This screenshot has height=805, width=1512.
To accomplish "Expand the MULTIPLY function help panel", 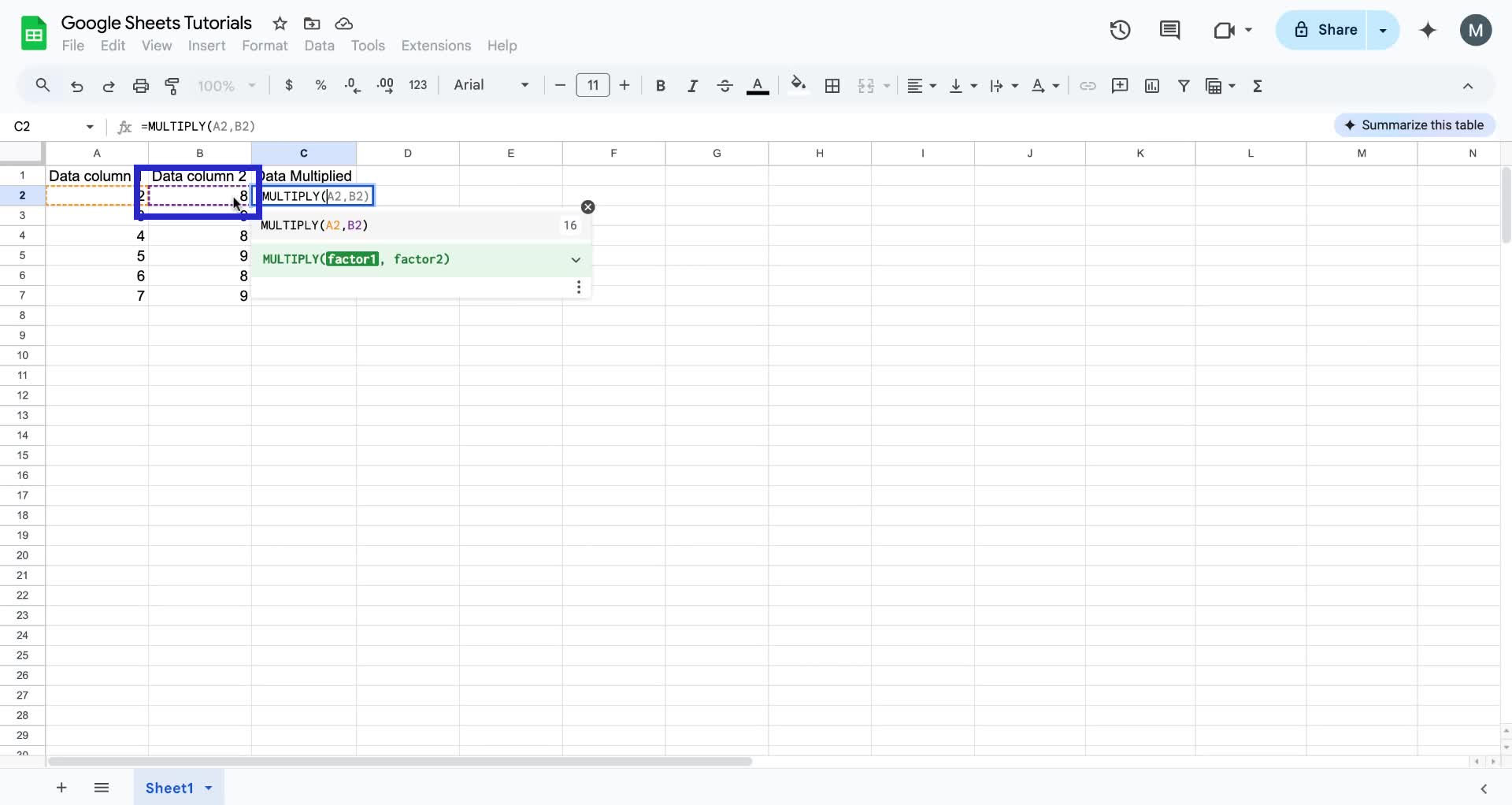I will [575, 259].
